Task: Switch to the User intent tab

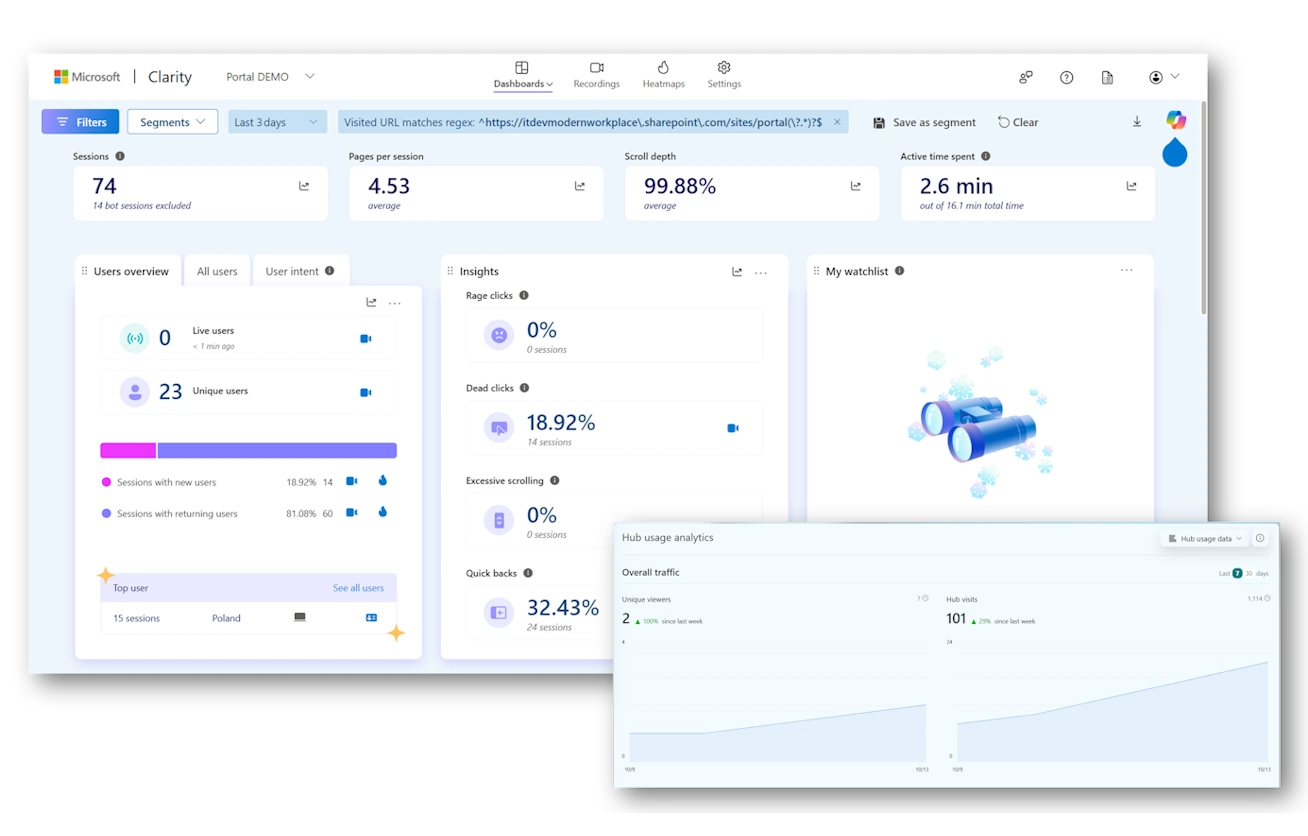Action: point(299,271)
